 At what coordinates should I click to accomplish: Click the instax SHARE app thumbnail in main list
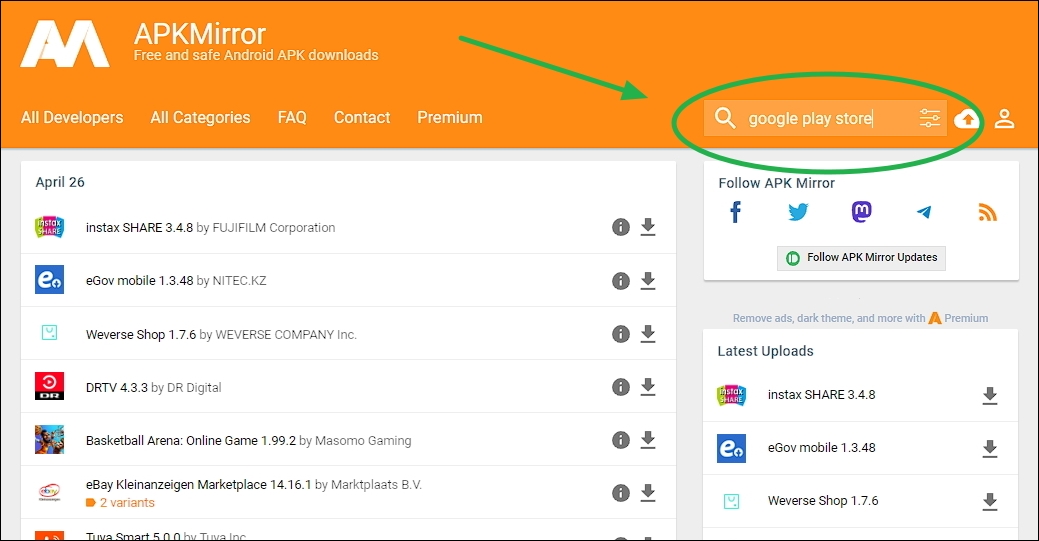coord(50,227)
